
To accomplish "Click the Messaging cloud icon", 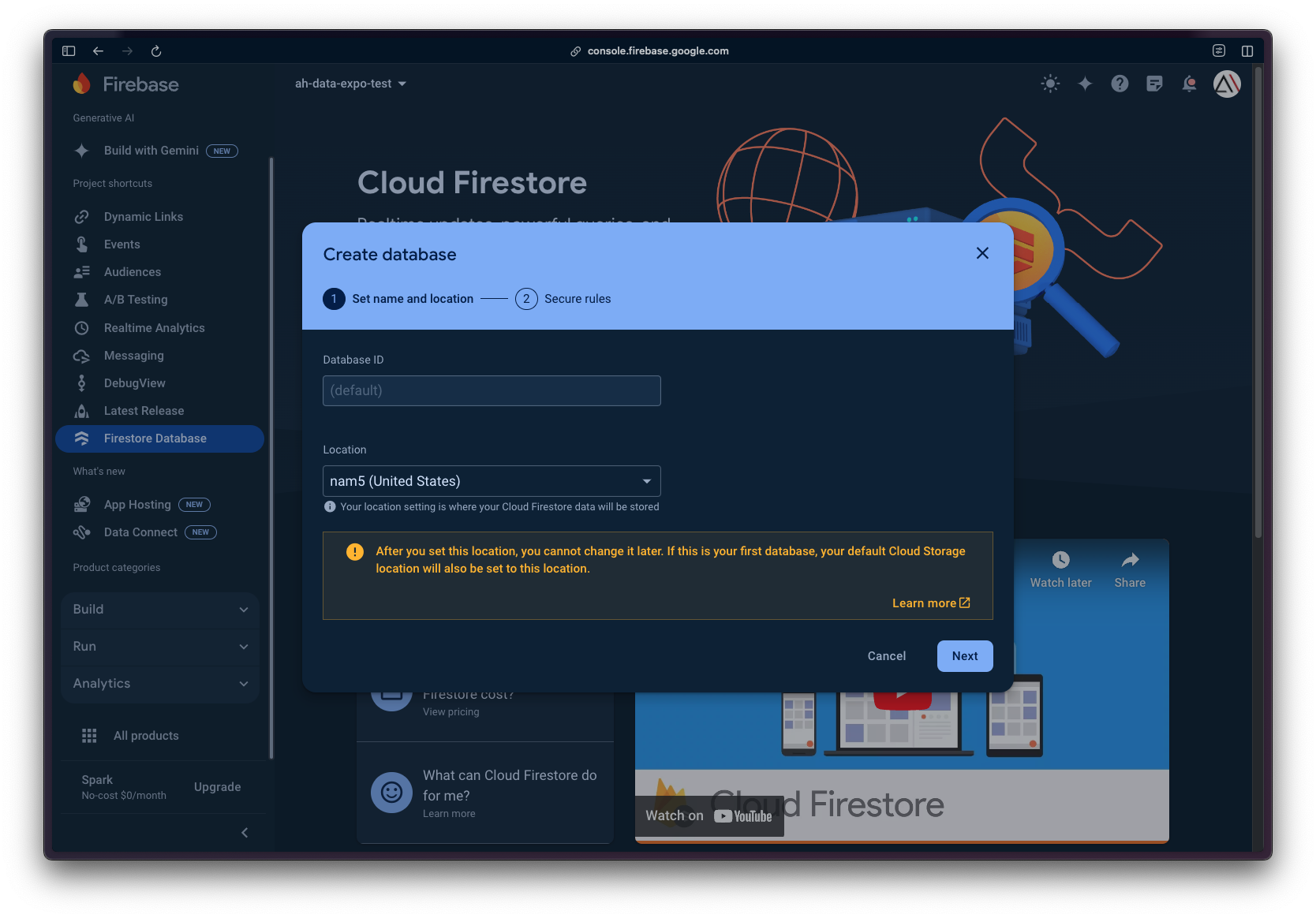I will 81,356.
